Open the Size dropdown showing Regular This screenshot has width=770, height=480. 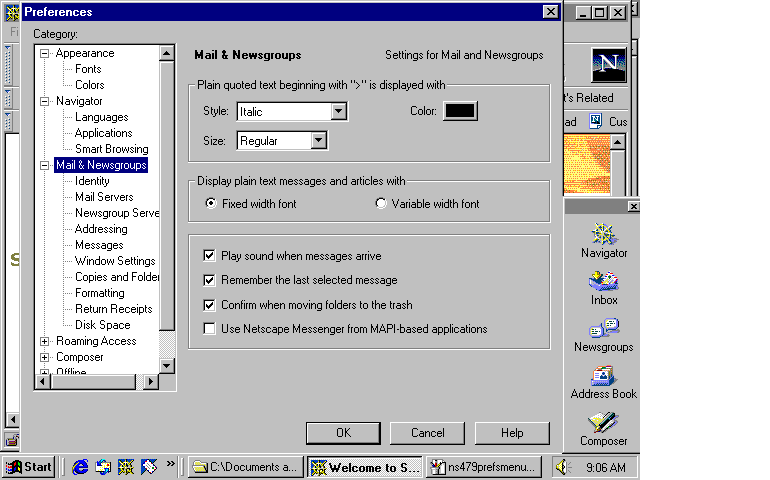(318, 141)
